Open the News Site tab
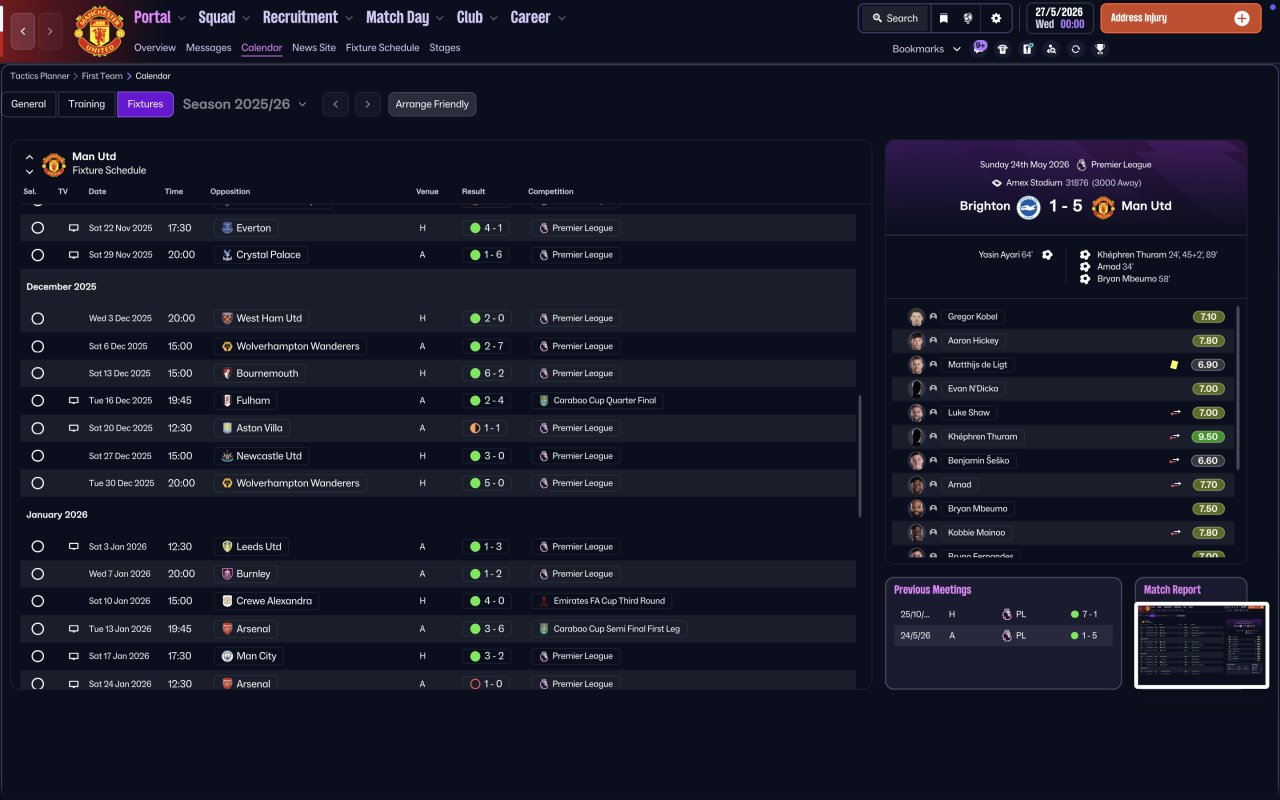Screen dimensions: 1280x800 (x=314, y=48)
